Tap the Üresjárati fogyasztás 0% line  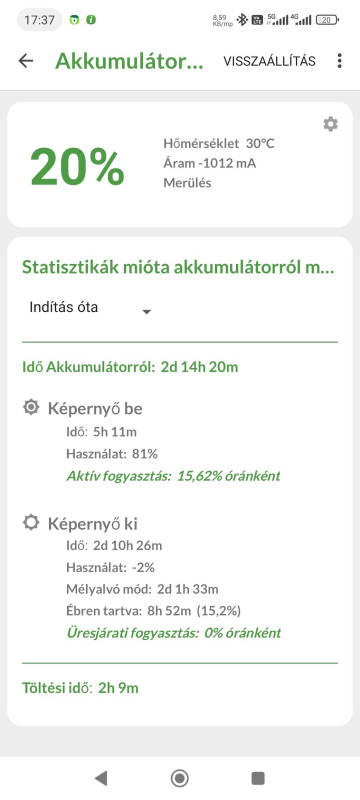point(173,633)
